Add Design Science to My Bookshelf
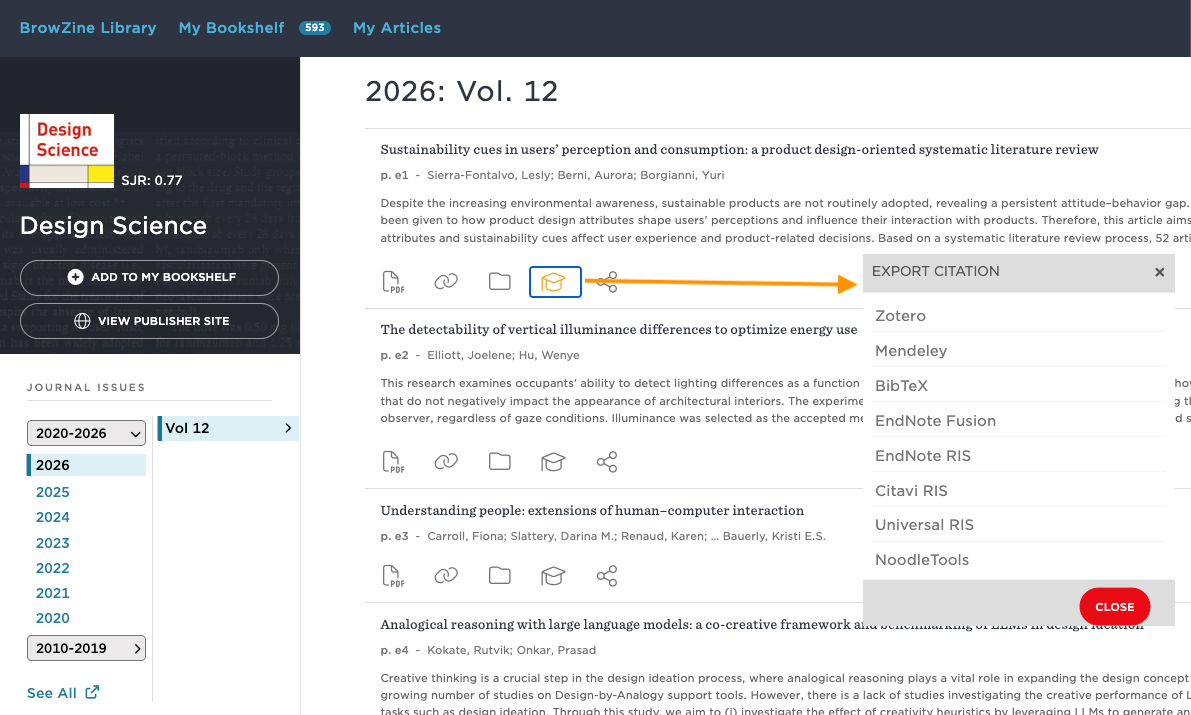The width and height of the screenshot is (1191, 715). coord(150,277)
